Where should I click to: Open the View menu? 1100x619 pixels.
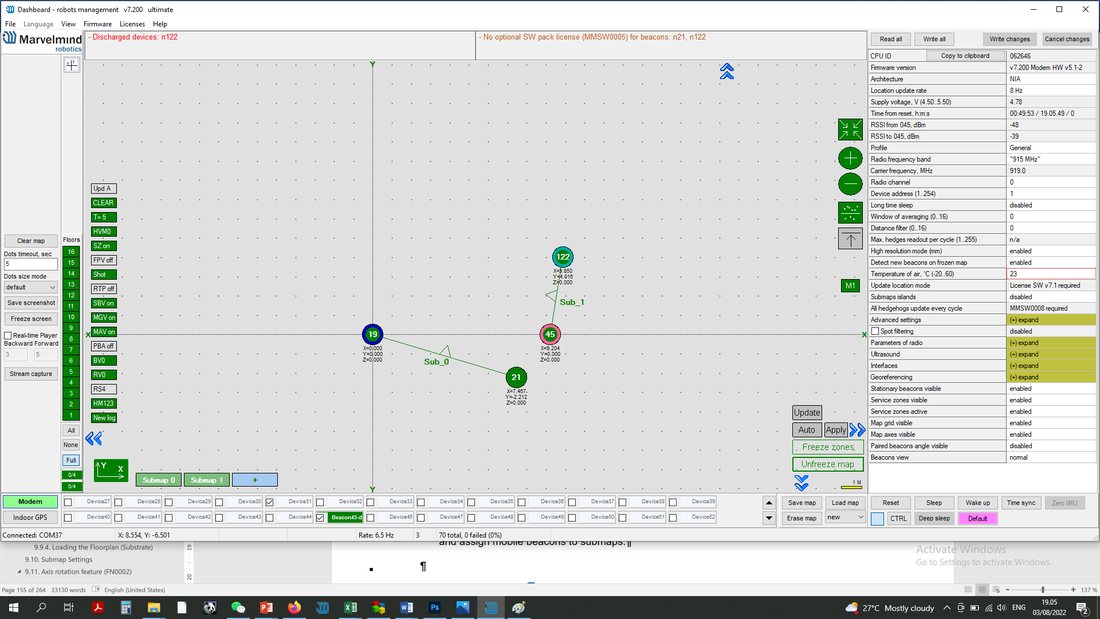(68, 24)
